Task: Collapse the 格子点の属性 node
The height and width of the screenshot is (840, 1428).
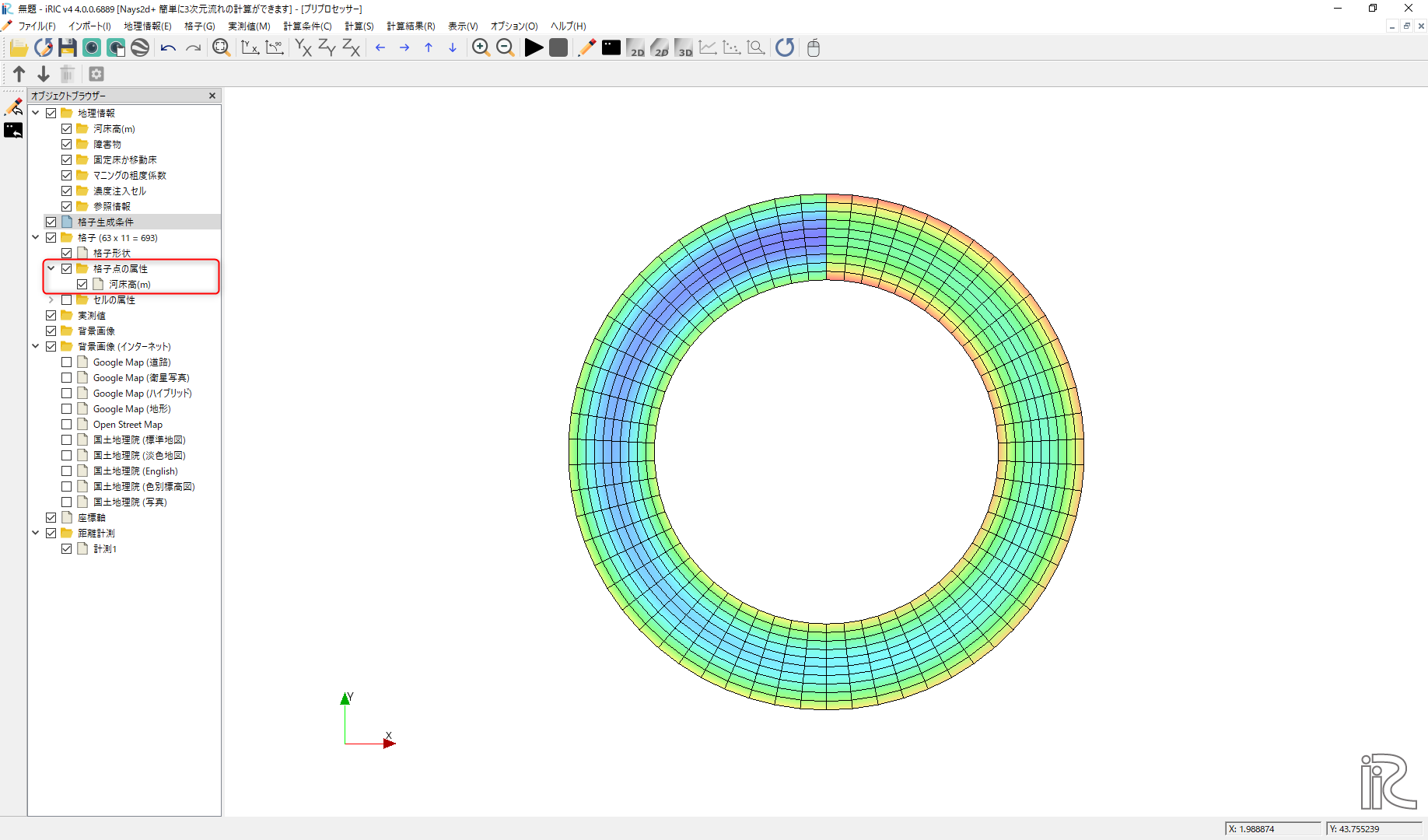Action: point(51,268)
